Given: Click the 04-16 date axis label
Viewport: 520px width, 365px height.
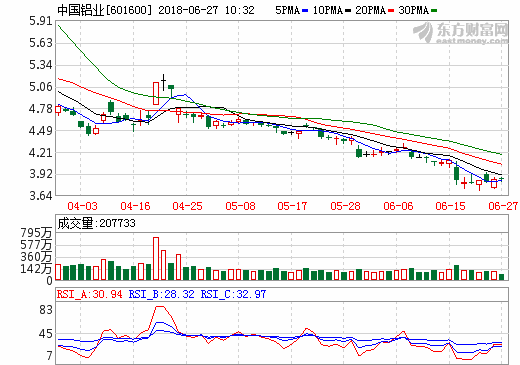Looking at the screenshot, I should 135,206.
